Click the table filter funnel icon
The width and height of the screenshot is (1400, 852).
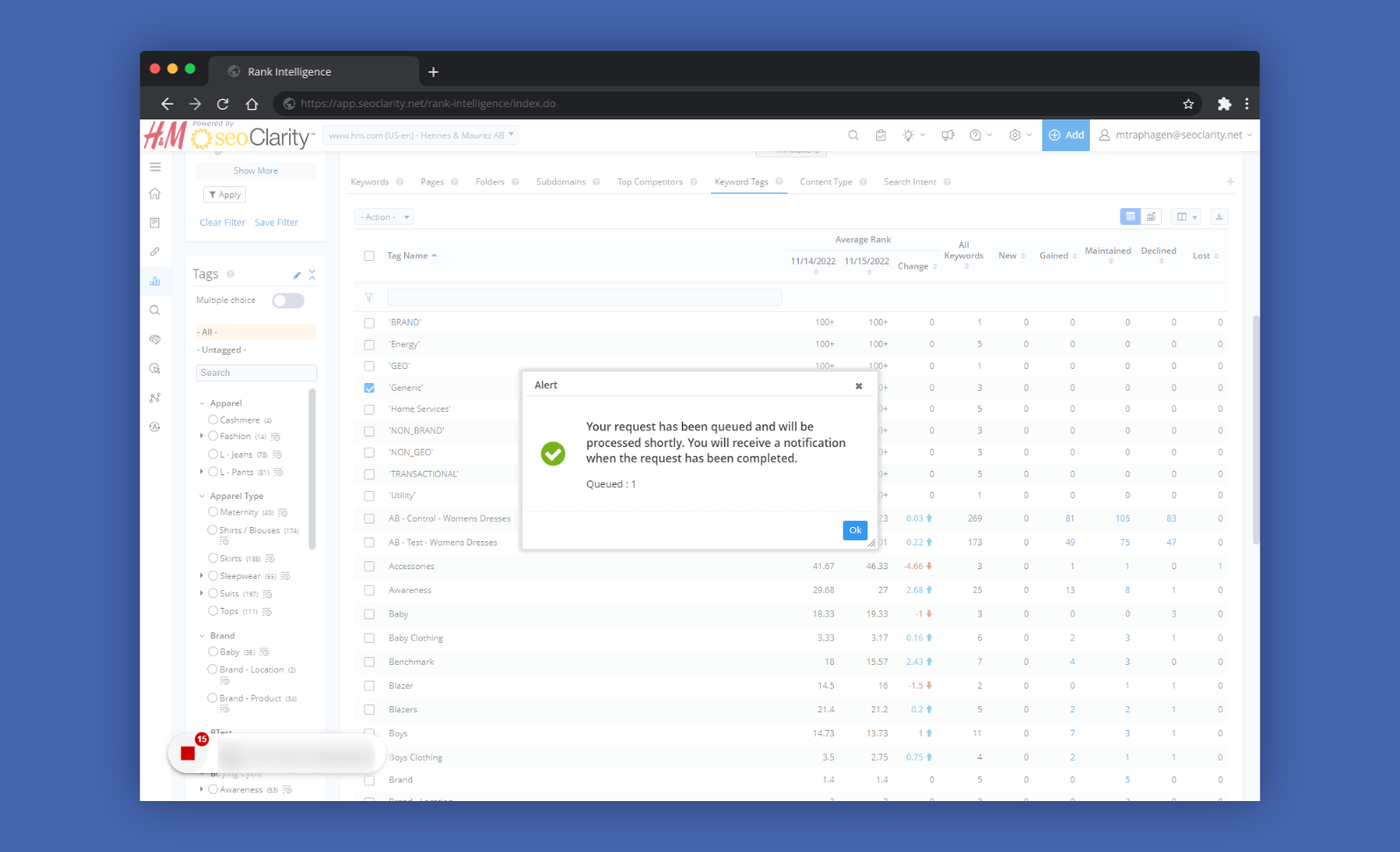[x=369, y=298]
